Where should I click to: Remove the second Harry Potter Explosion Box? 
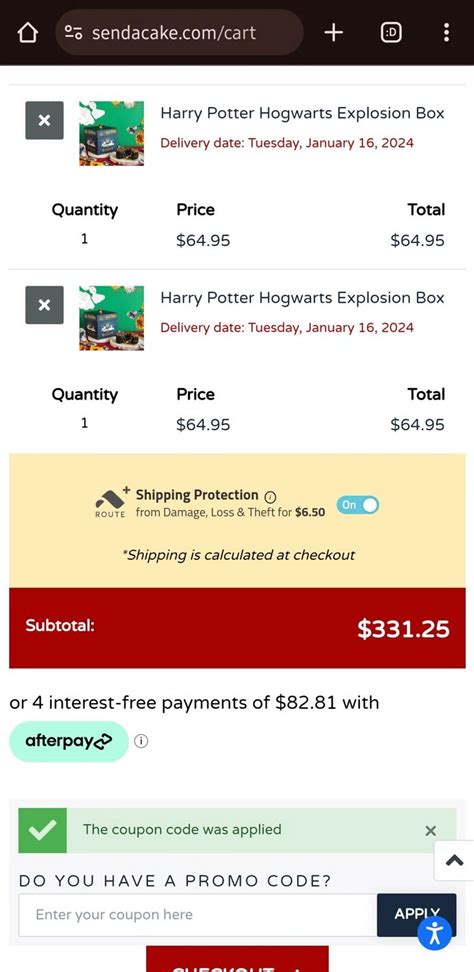tap(44, 305)
